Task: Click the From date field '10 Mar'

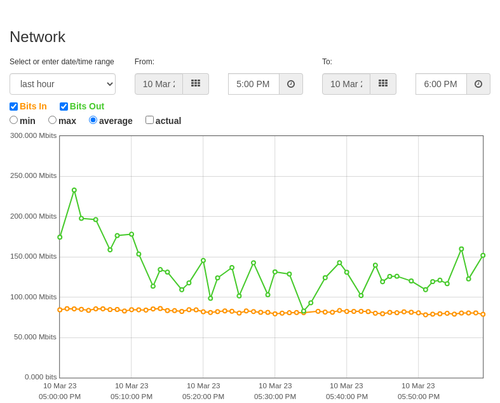Action: tap(159, 84)
